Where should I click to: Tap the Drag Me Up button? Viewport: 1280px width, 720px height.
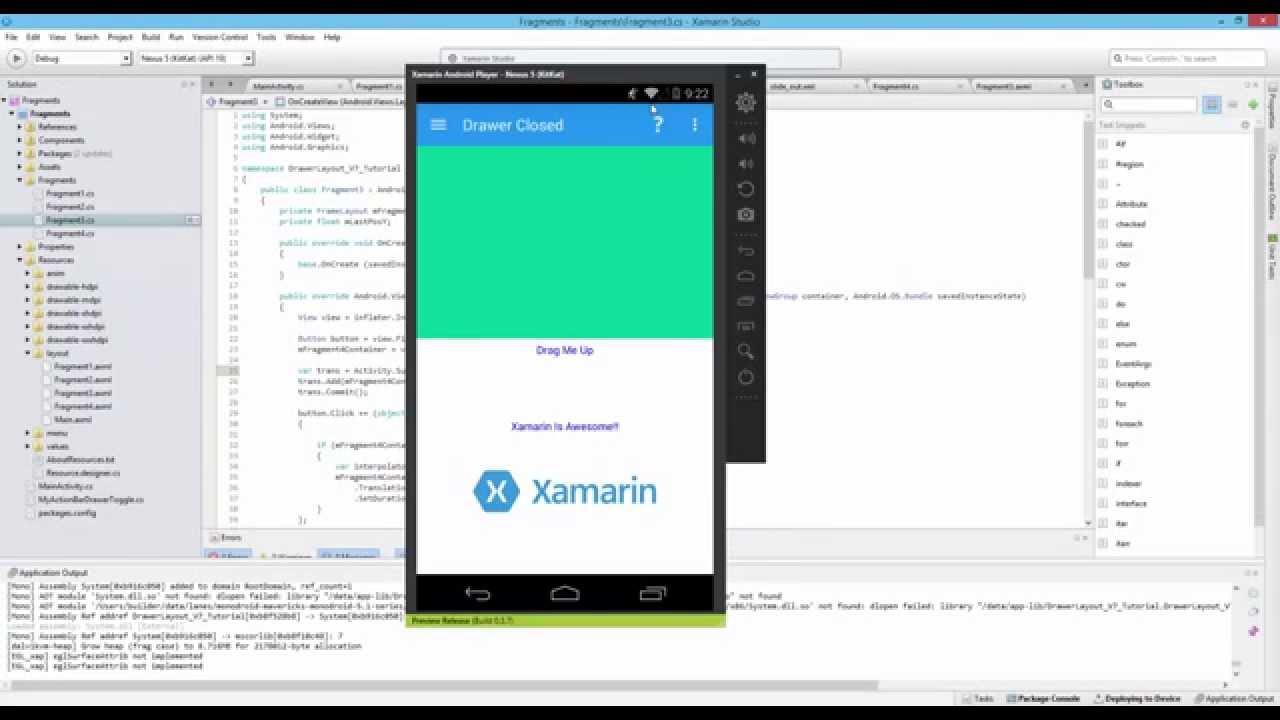pyautogui.click(x=564, y=351)
